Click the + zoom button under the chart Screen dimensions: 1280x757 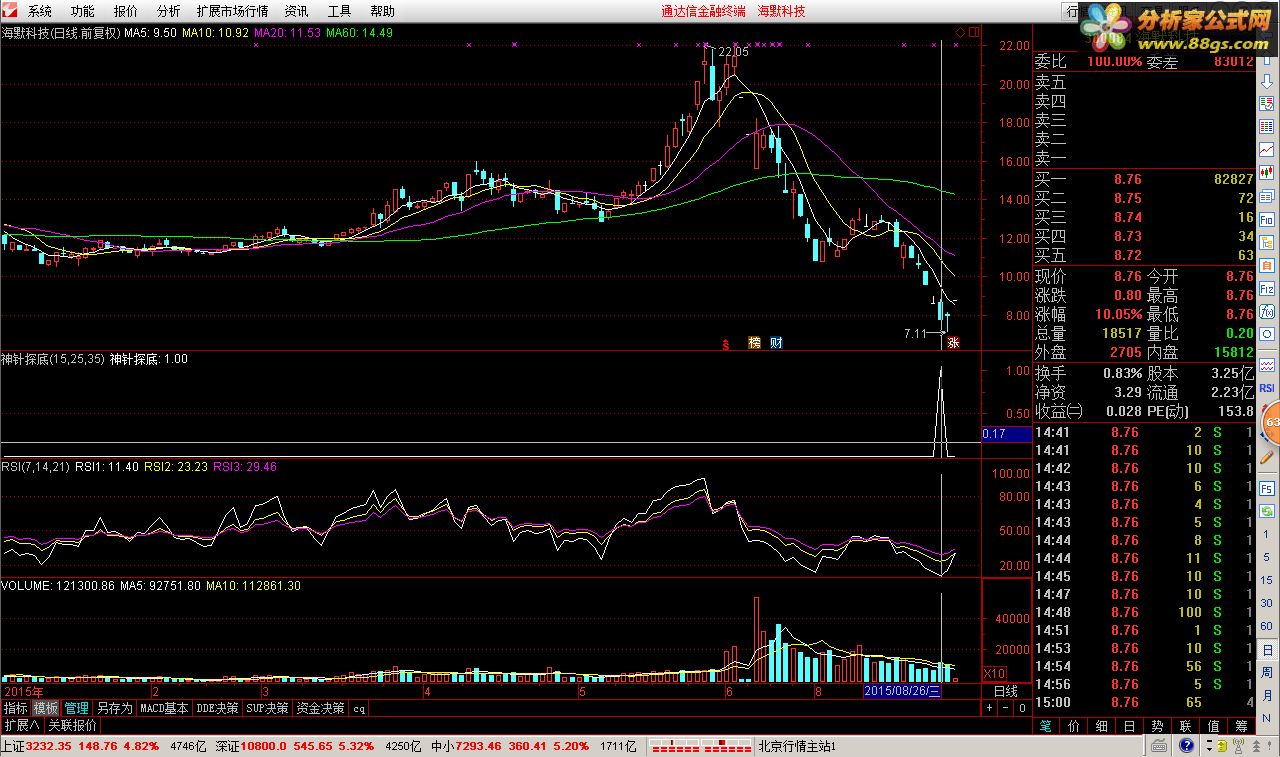[989, 708]
